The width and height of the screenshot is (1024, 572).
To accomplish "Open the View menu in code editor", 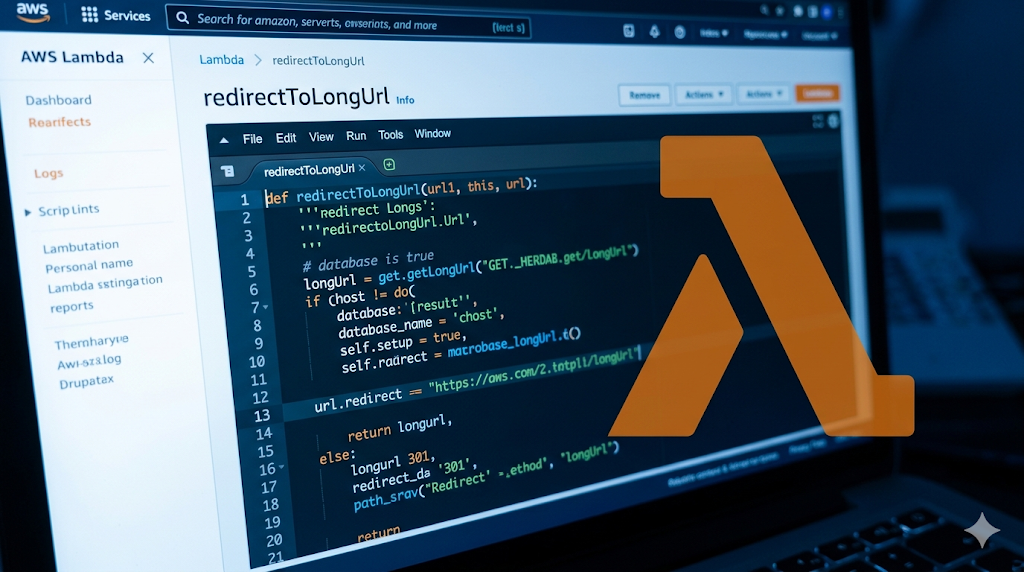I will (321, 136).
